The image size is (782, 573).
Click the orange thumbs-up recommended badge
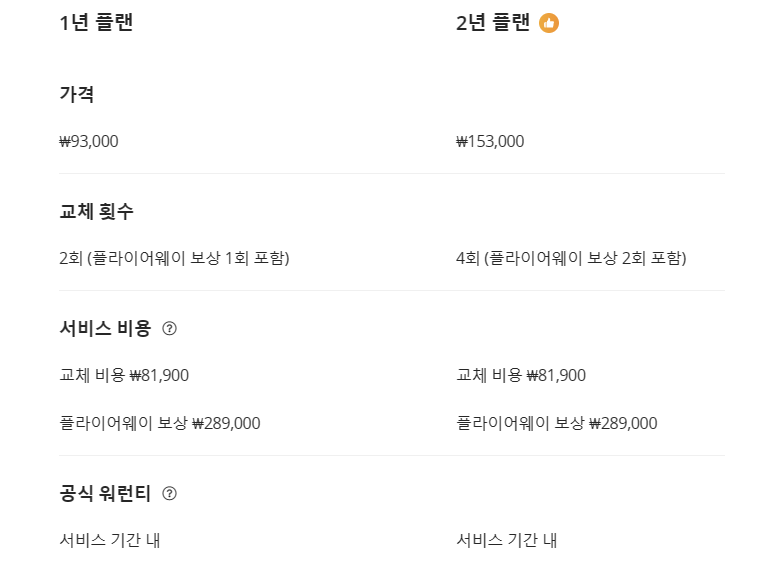tap(549, 23)
